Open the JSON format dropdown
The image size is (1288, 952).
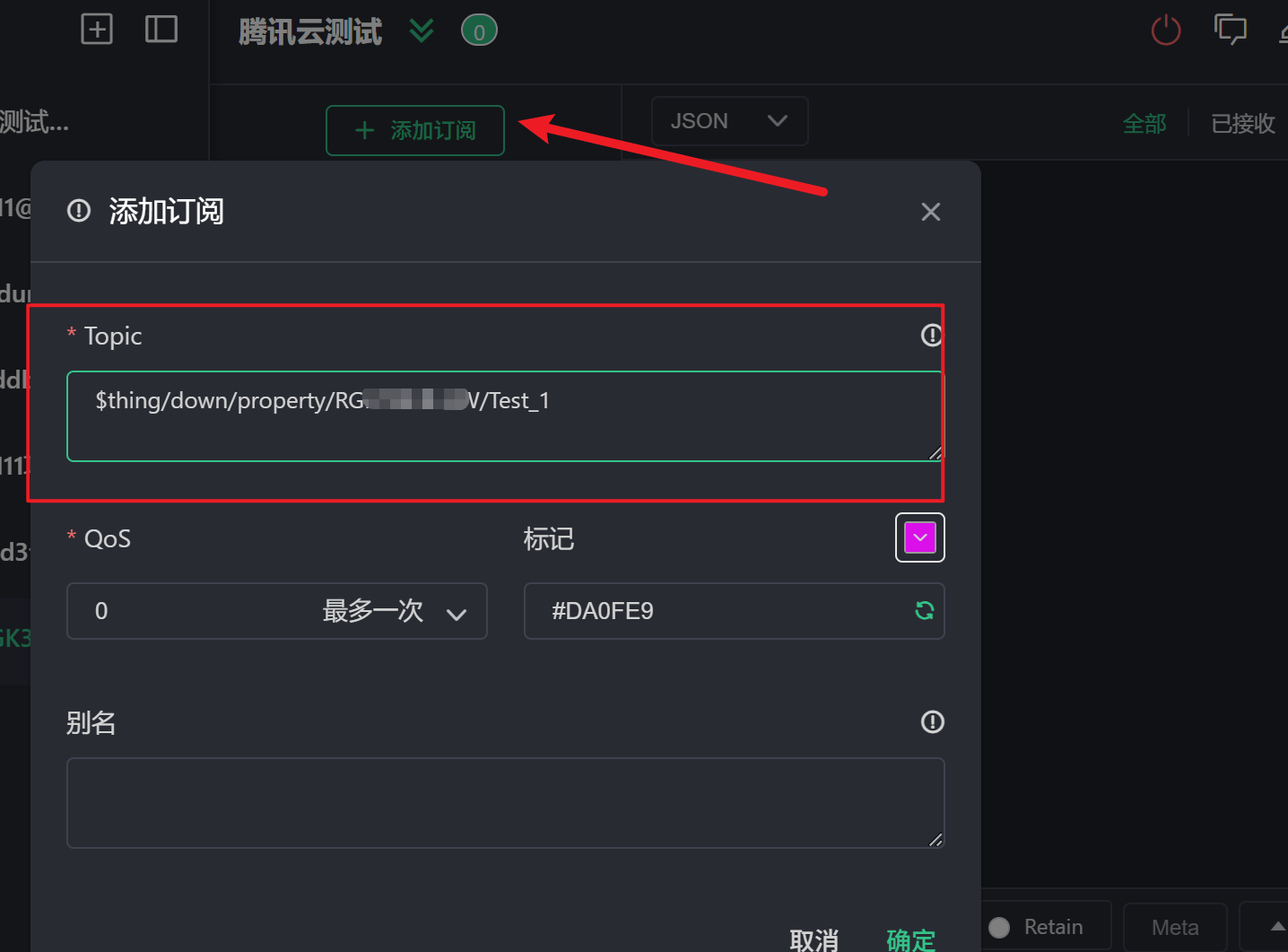pos(728,121)
